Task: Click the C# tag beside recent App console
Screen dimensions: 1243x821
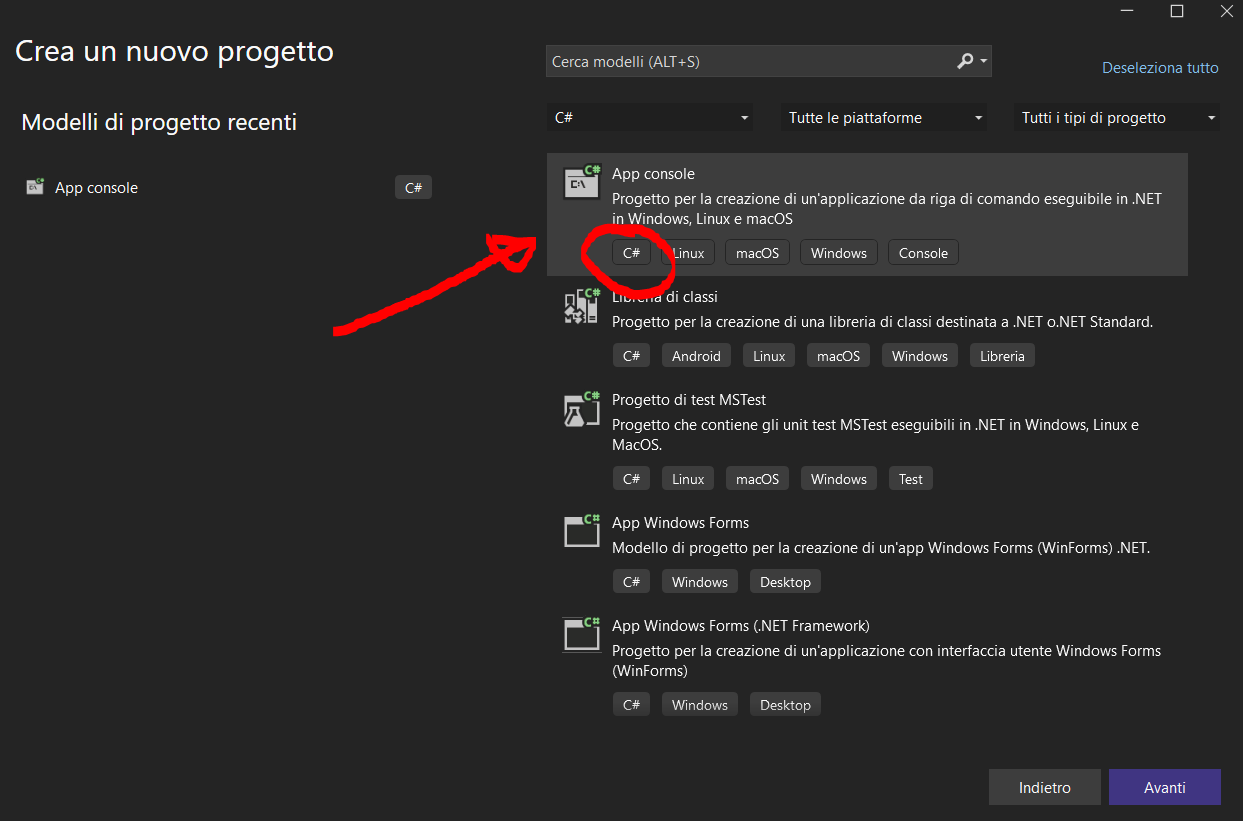Action: (413, 187)
